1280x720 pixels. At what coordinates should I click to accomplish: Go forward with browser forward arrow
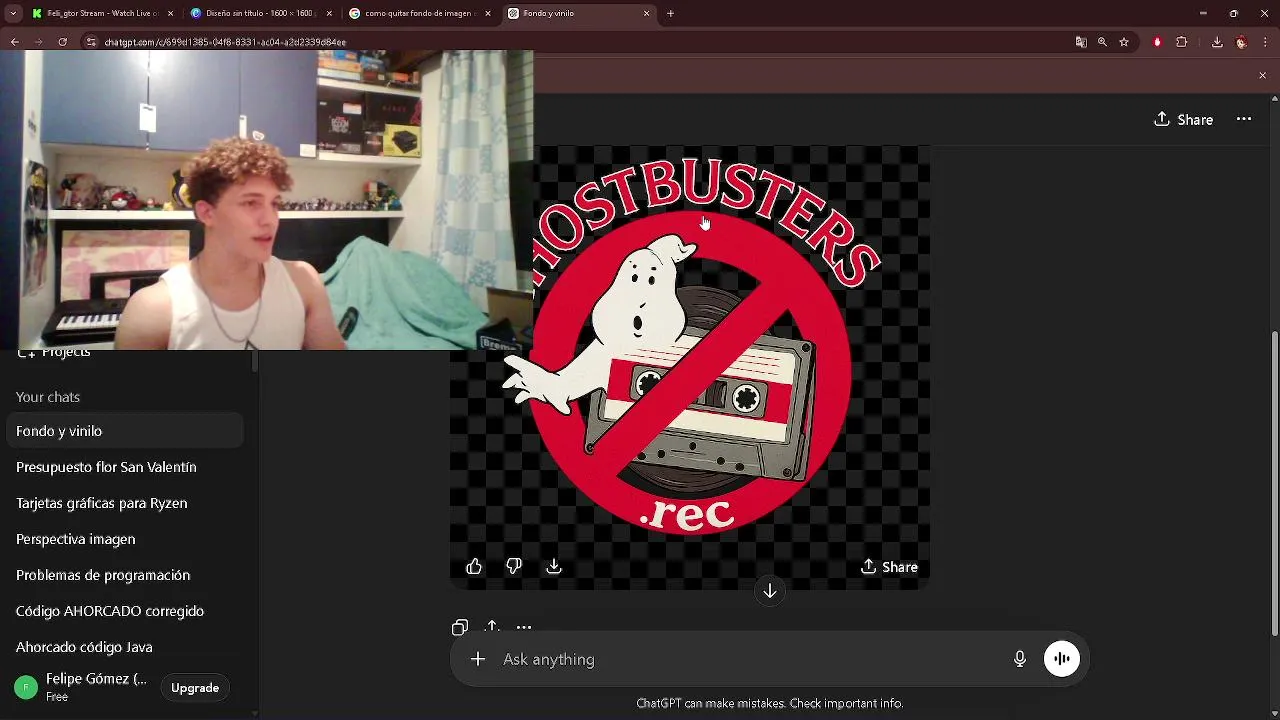[x=38, y=42]
